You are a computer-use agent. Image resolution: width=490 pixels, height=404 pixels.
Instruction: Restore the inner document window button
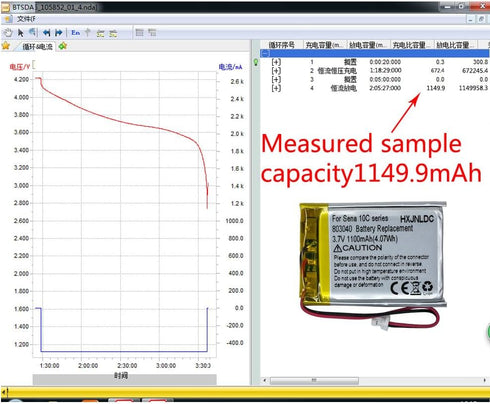[x=481, y=19]
